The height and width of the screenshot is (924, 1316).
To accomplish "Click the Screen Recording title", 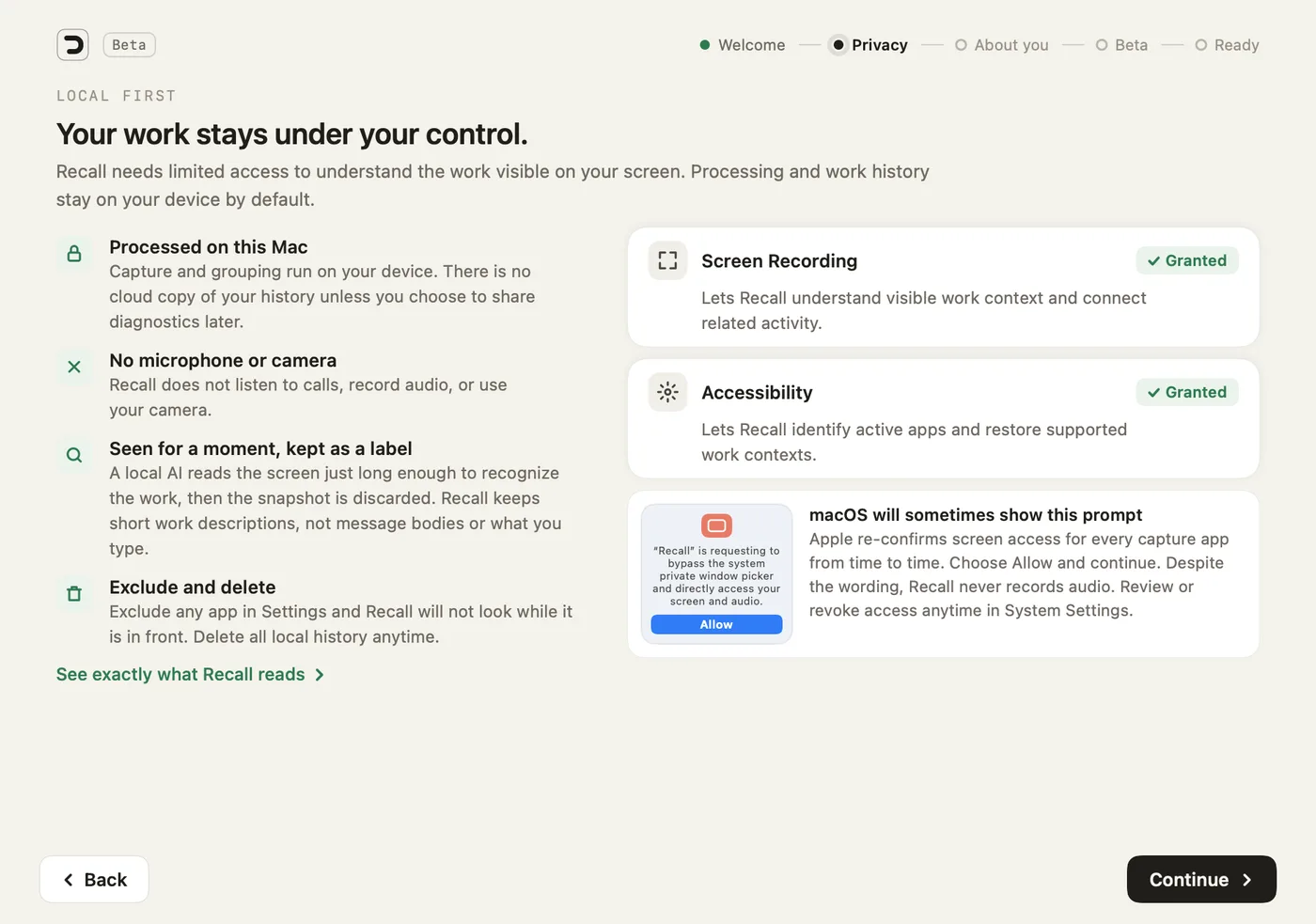I will [779, 261].
